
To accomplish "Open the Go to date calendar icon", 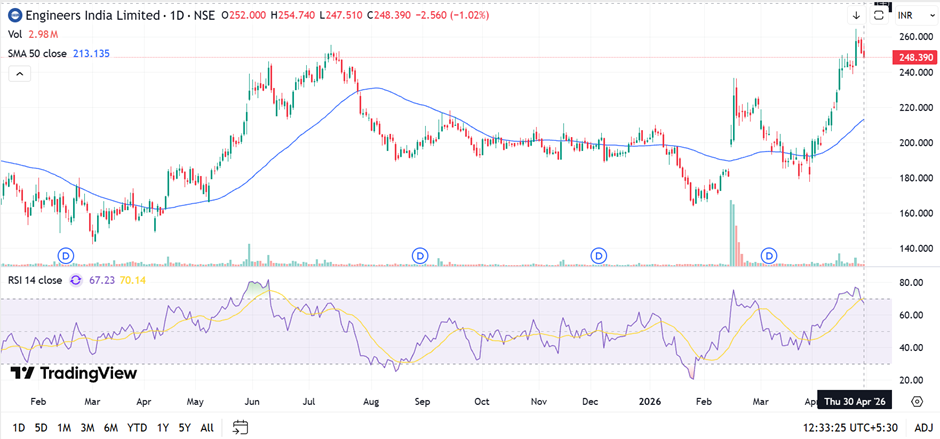I will click(x=240, y=428).
